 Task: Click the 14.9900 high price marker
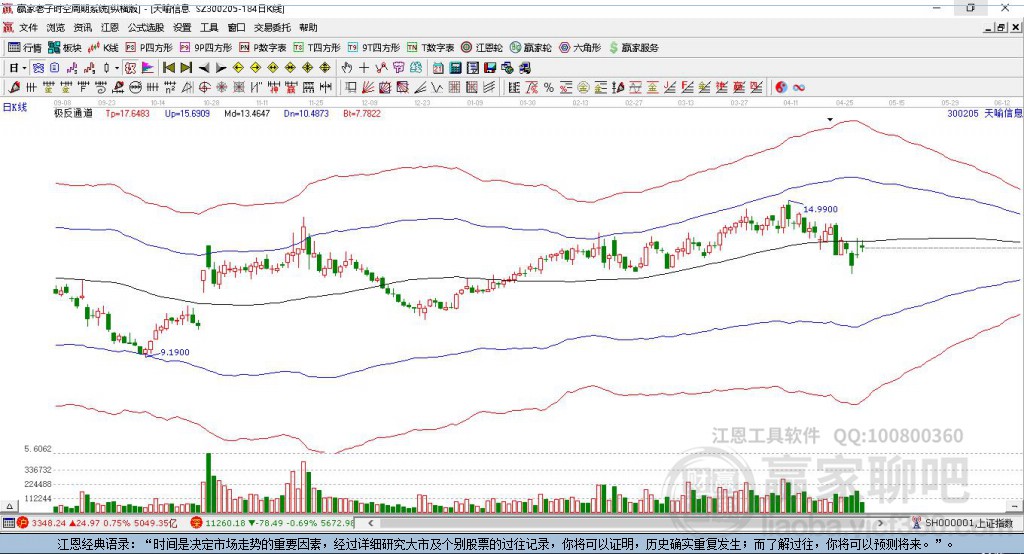point(820,209)
